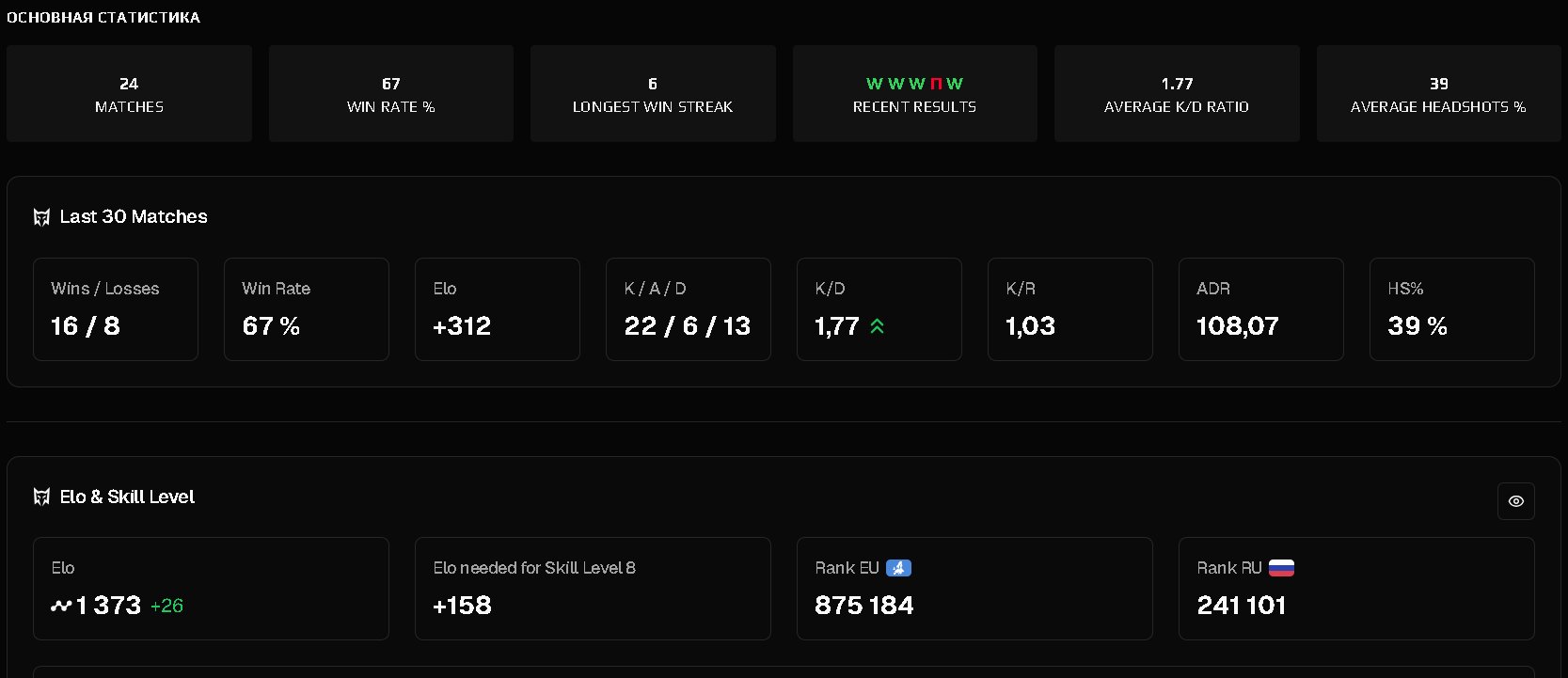Click the Elo needed for Skill Level 8 label
Image resolution: width=1568 pixels, height=678 pixels.
pyautogui.click(x=534, y=568)
